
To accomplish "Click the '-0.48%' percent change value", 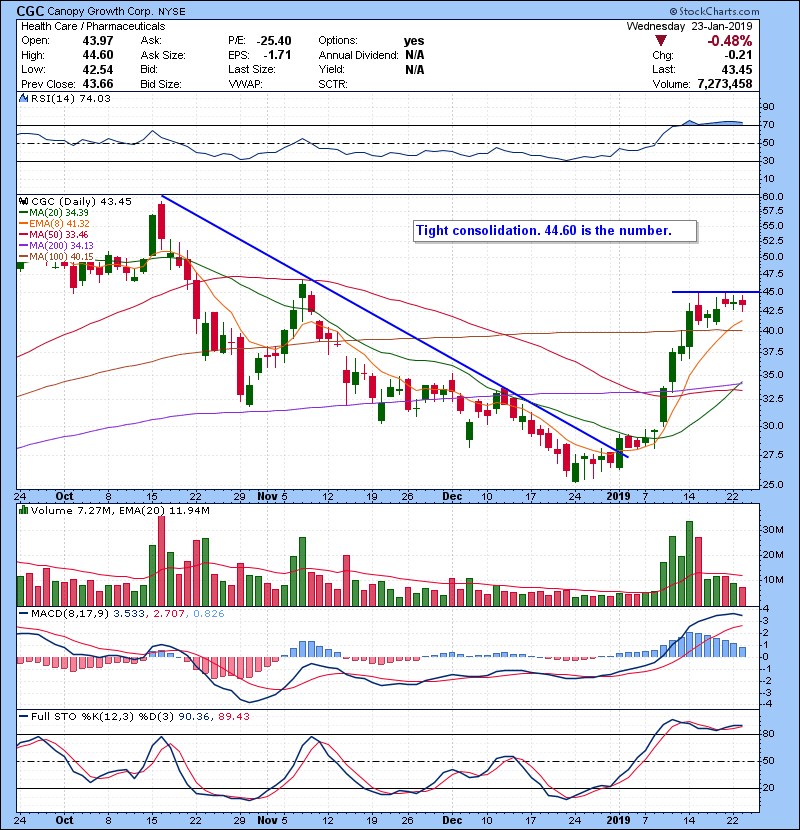I will pyautogui.click(x=730, y=41).
